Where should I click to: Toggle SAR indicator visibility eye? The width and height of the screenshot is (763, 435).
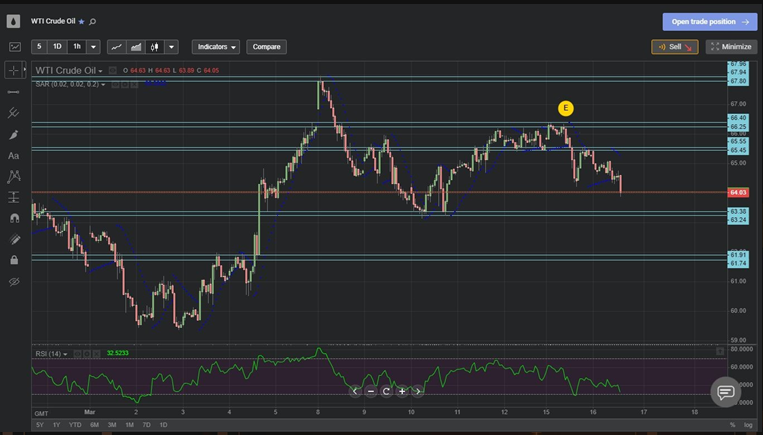tap(115, 85)
